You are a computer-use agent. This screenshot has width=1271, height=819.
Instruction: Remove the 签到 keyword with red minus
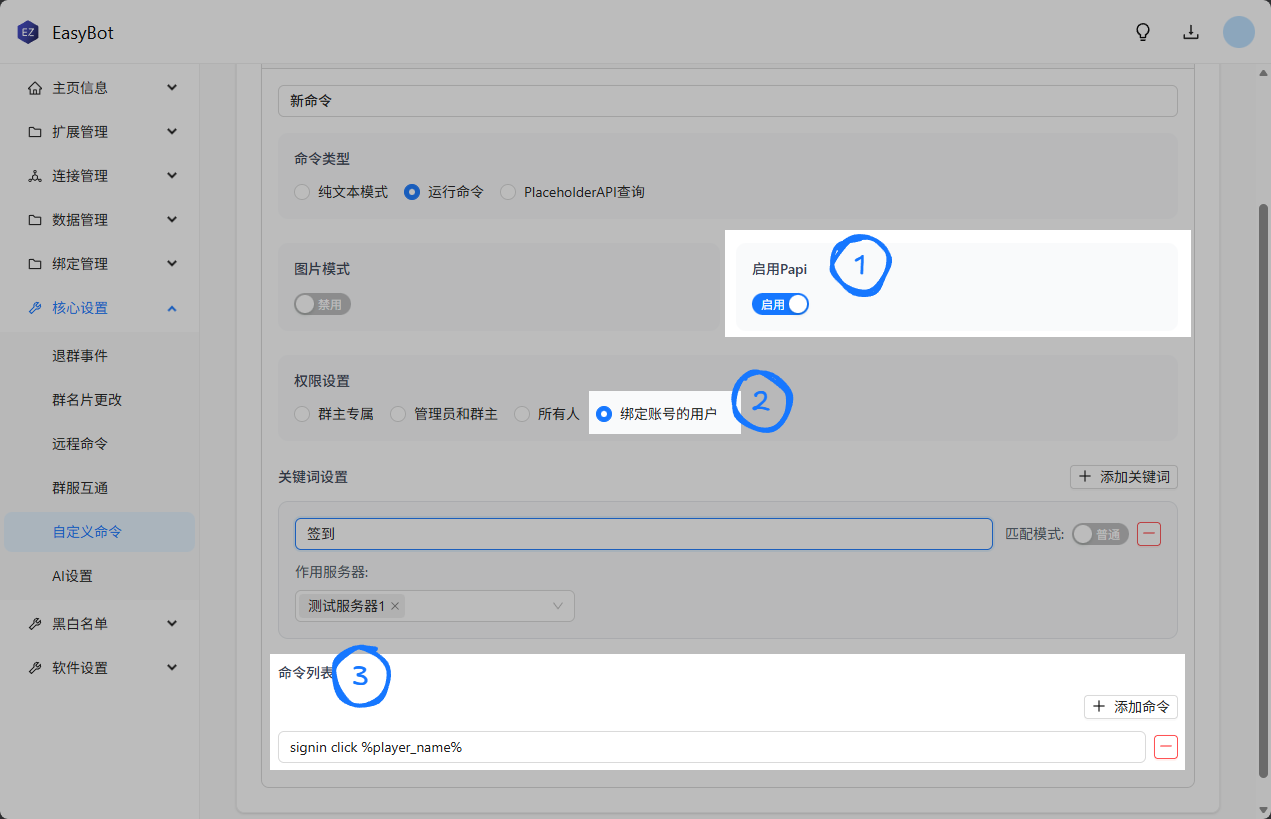coord(1150,534)
